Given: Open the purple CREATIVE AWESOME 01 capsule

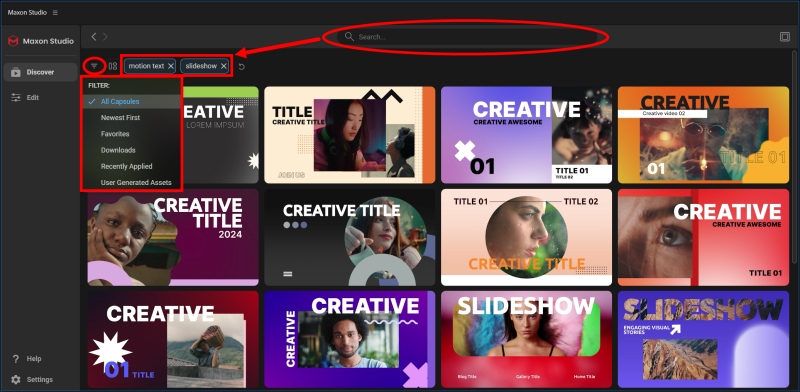Looking at the screenshot, I should [526, 135].
